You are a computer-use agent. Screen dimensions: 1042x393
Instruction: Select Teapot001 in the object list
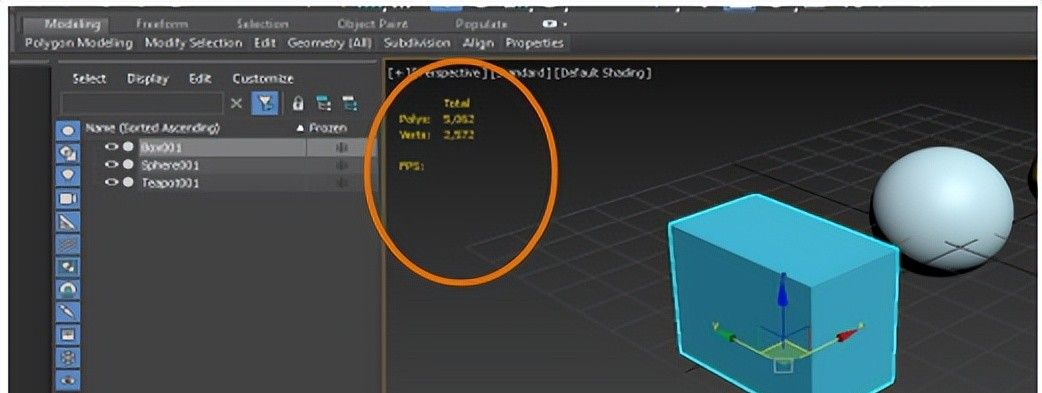170,183
